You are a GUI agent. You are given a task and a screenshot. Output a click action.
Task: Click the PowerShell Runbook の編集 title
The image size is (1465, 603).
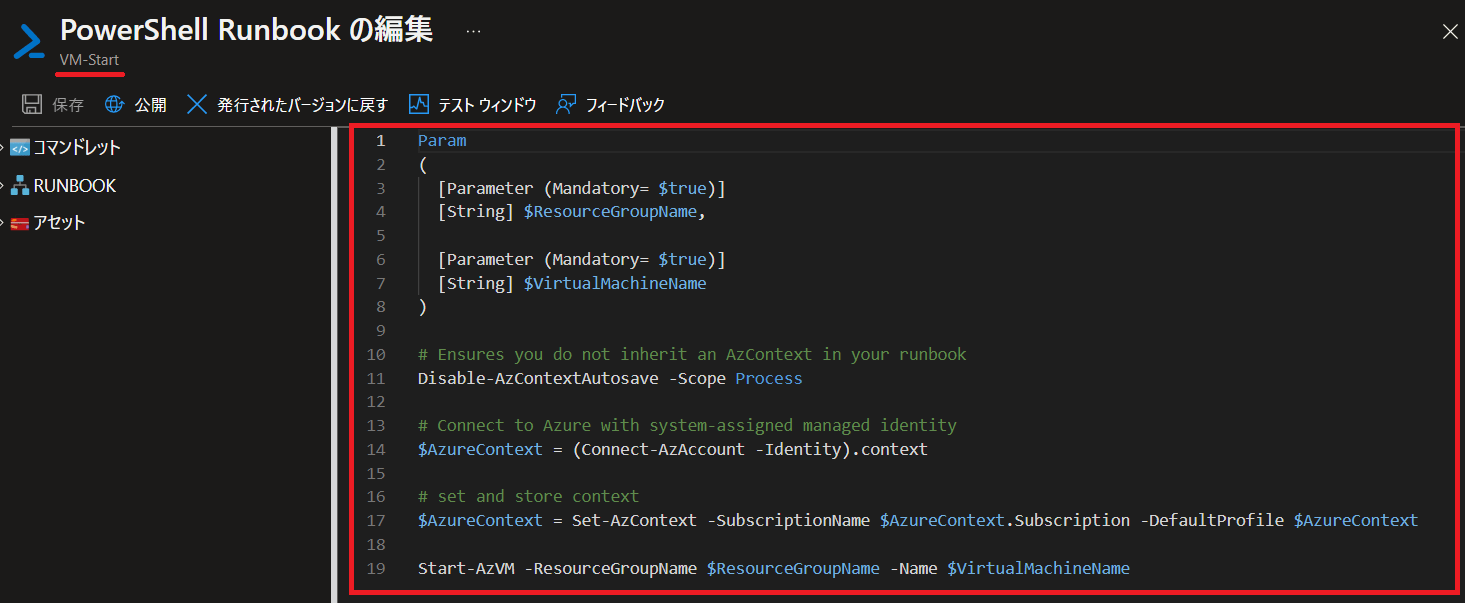tap(246, 30)
